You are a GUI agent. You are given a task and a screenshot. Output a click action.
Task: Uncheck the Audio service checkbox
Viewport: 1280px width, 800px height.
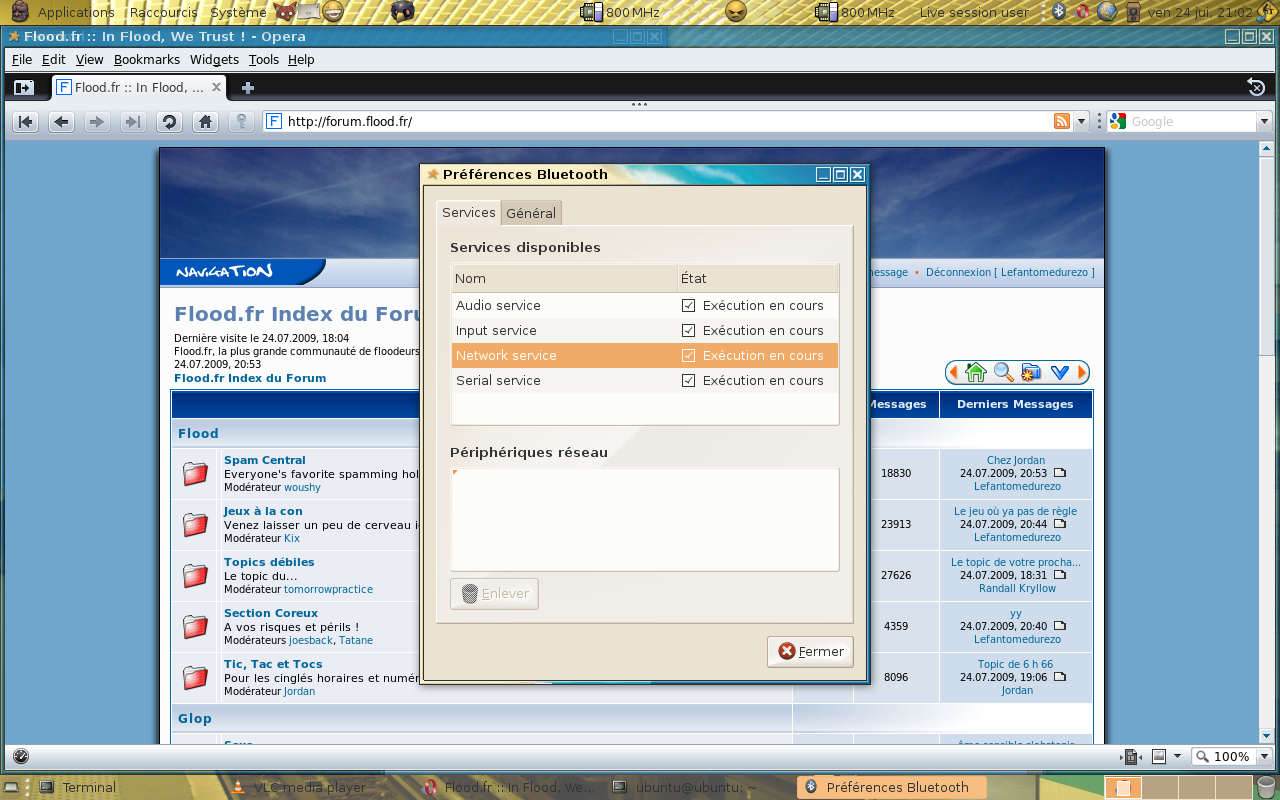(688, 305)
